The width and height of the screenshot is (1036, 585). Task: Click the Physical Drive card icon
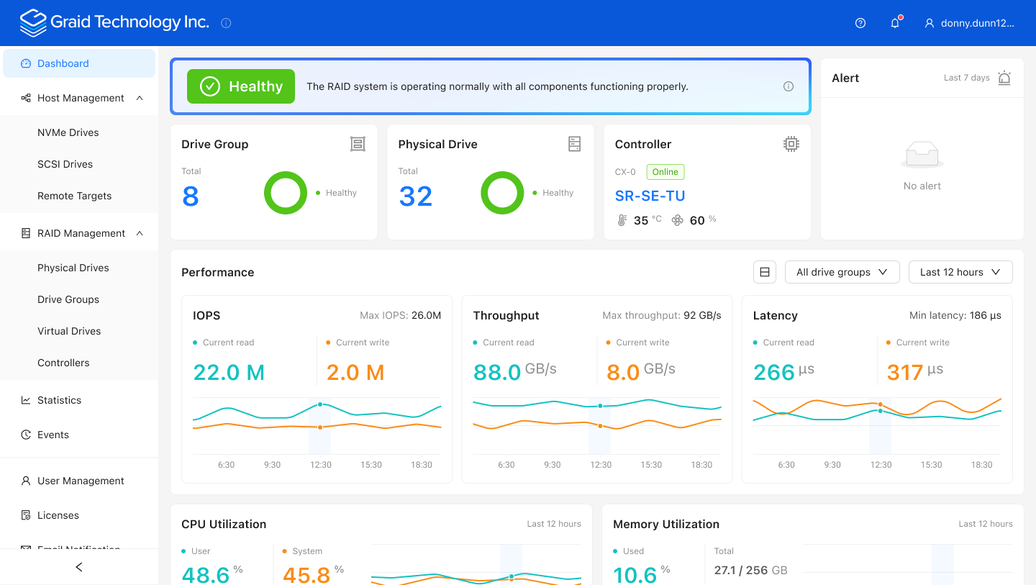tap(574, 144)
